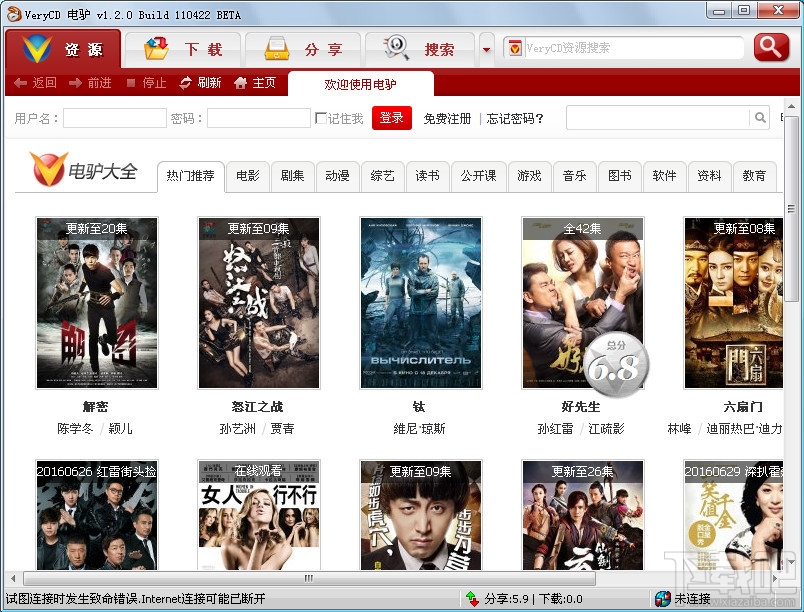Open the 怒江之战 poster thumbnail

259,303
